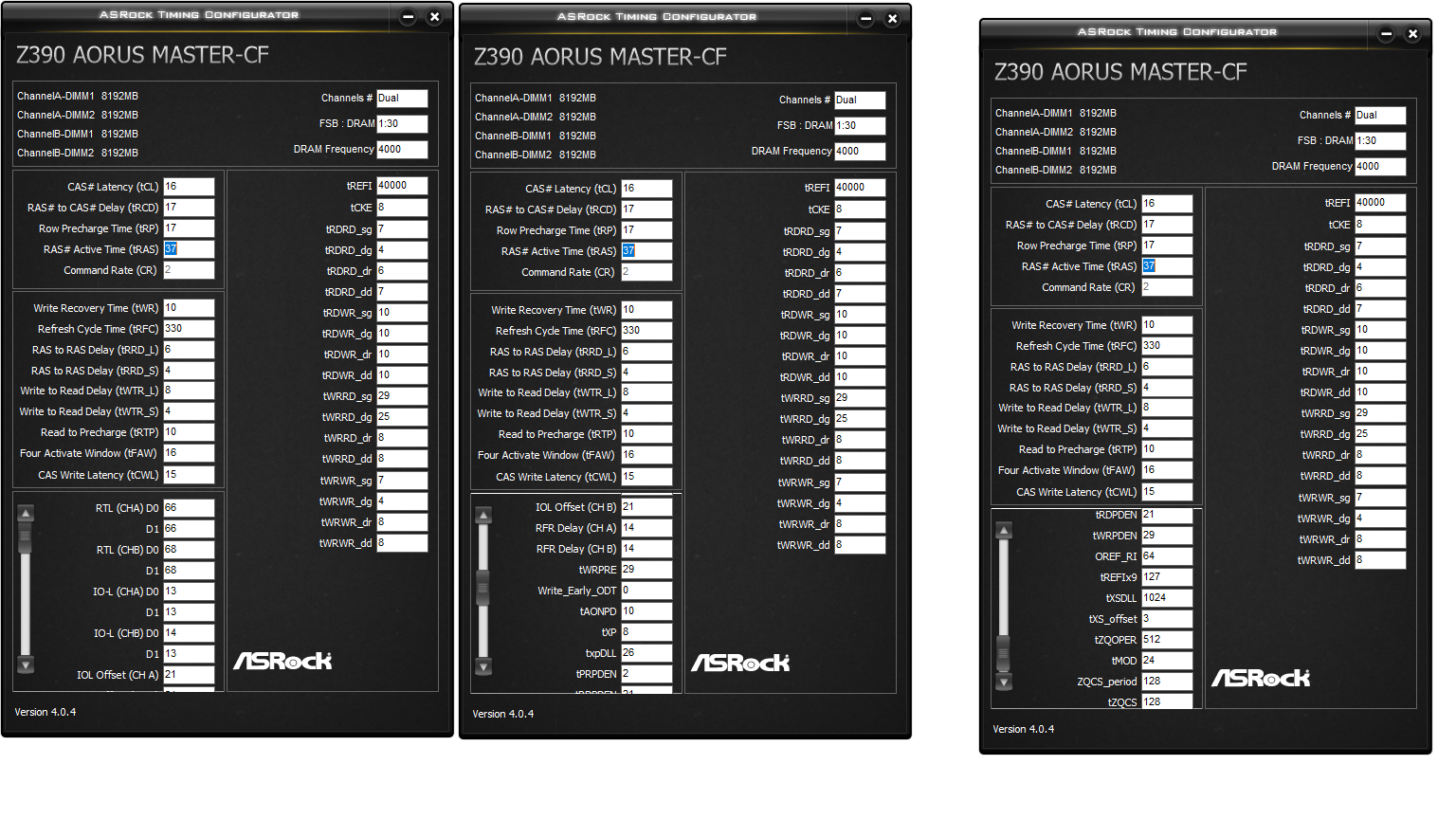This screenshot has width=1456, height=819.
Task: Minimize the left Timing Configurator window
Action: point(408,17)
